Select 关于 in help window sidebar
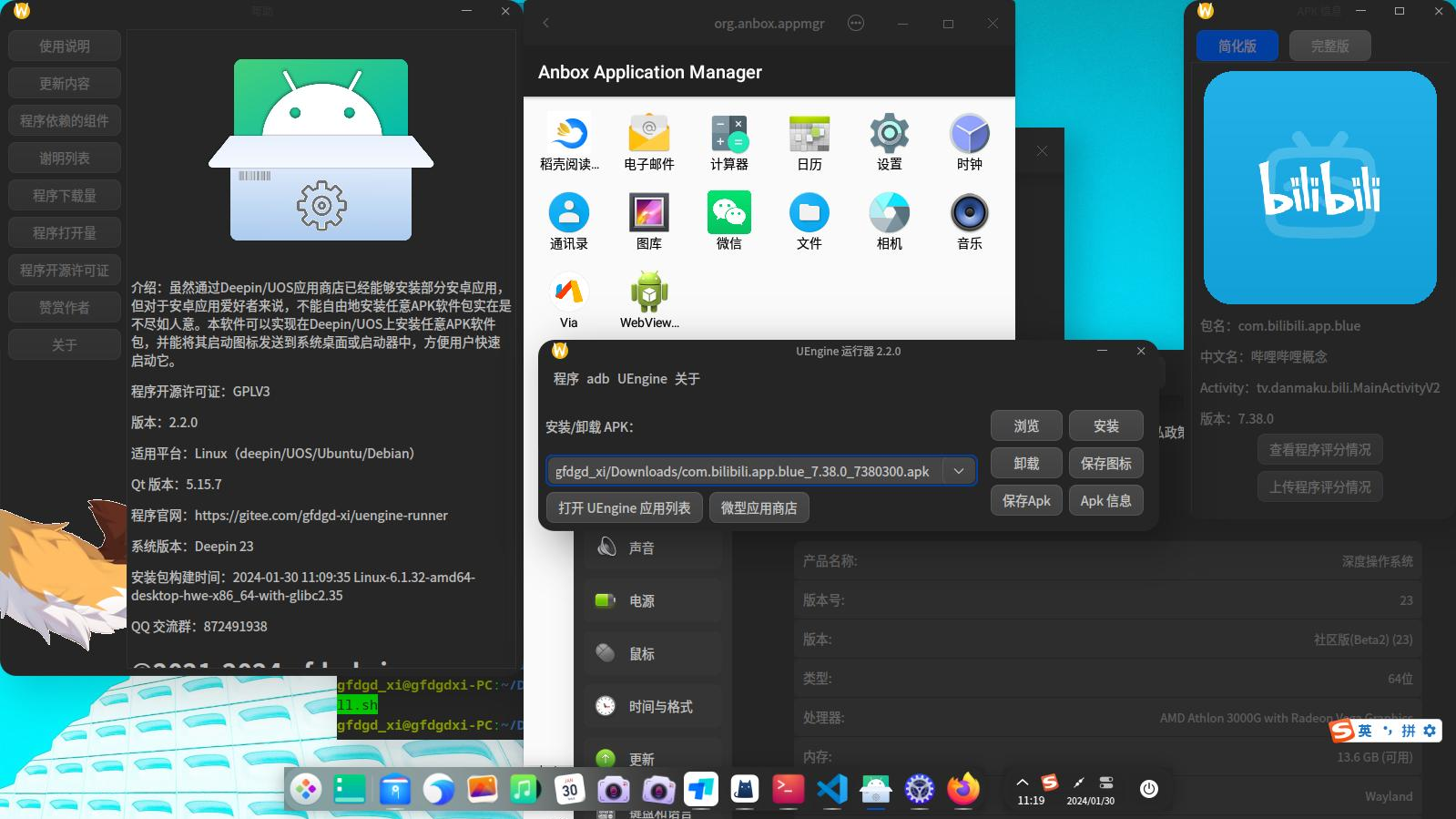 point(65,345)
